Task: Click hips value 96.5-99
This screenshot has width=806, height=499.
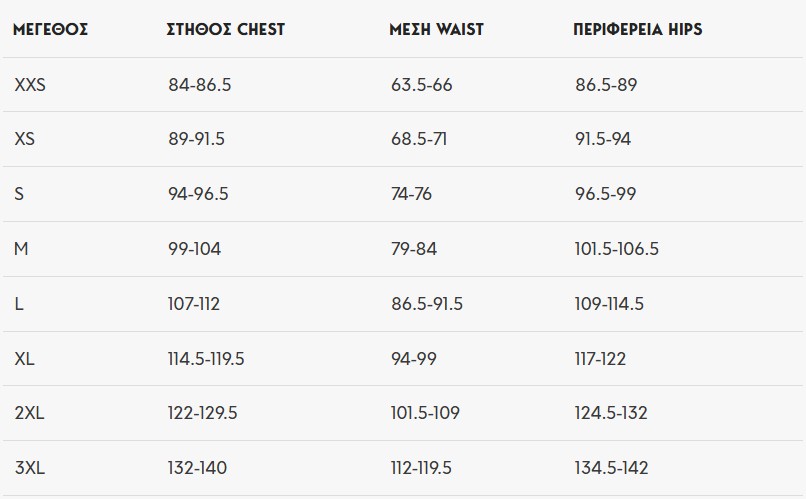Action: 606,194
